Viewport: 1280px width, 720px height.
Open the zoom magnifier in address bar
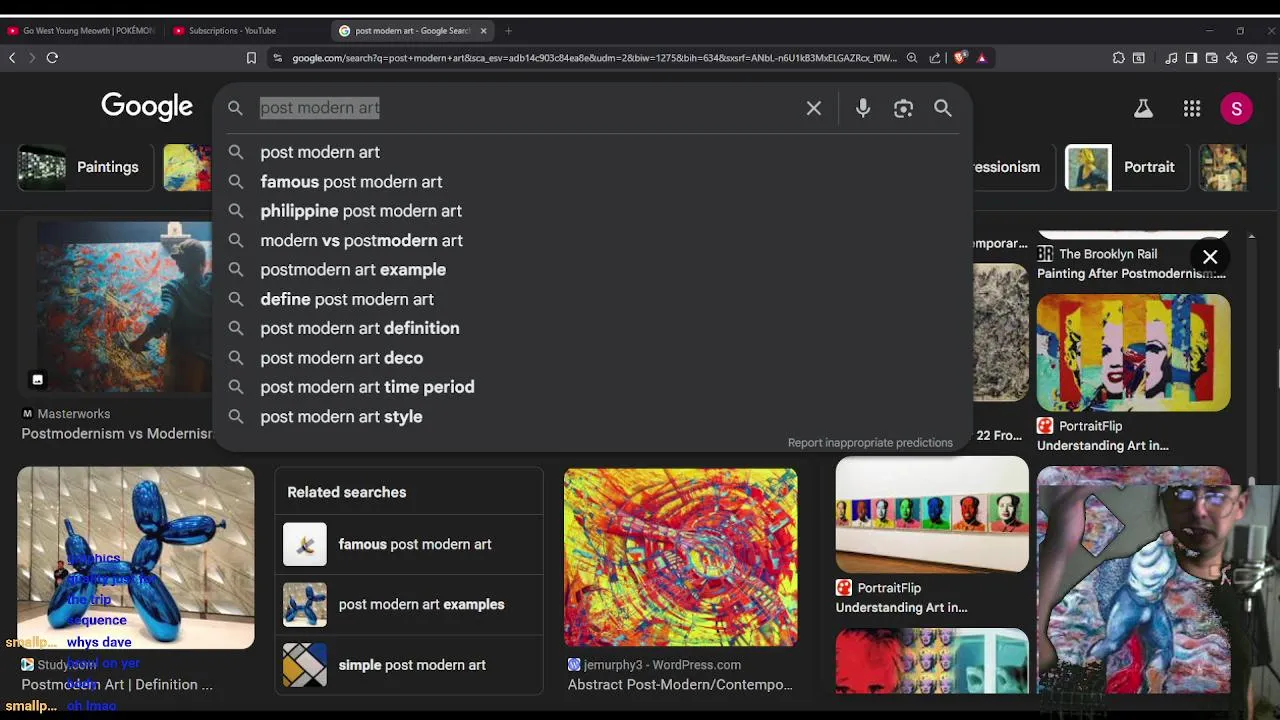[912, 58]
